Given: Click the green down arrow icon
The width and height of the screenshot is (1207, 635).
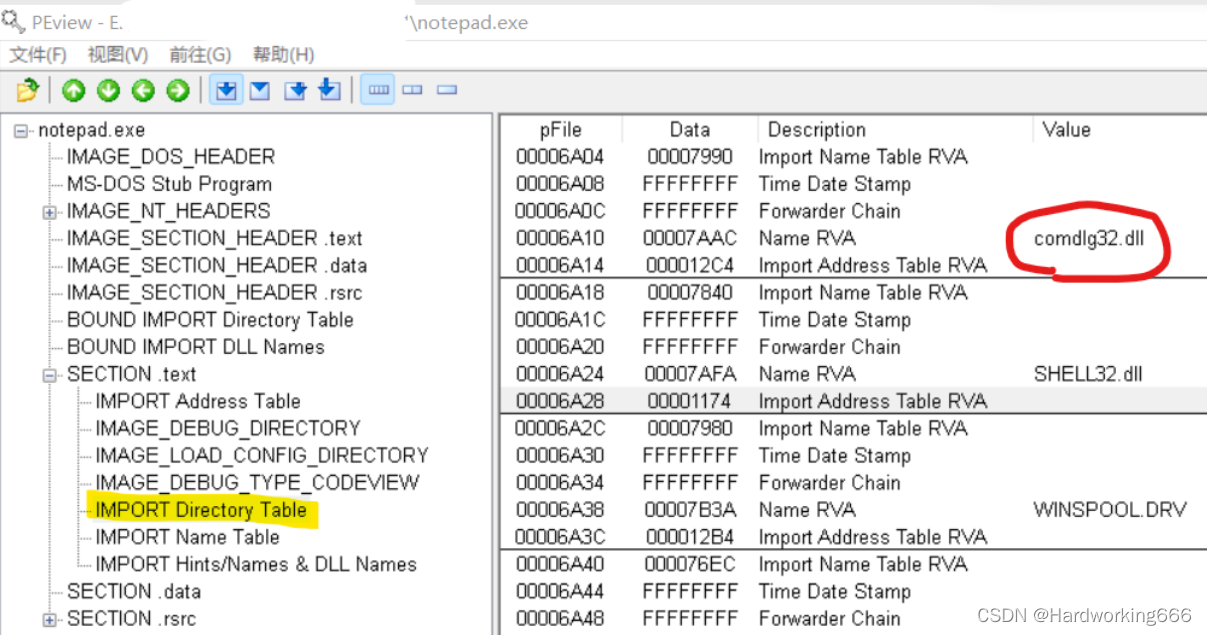Looking at the screenshot, I should [108, 91].
